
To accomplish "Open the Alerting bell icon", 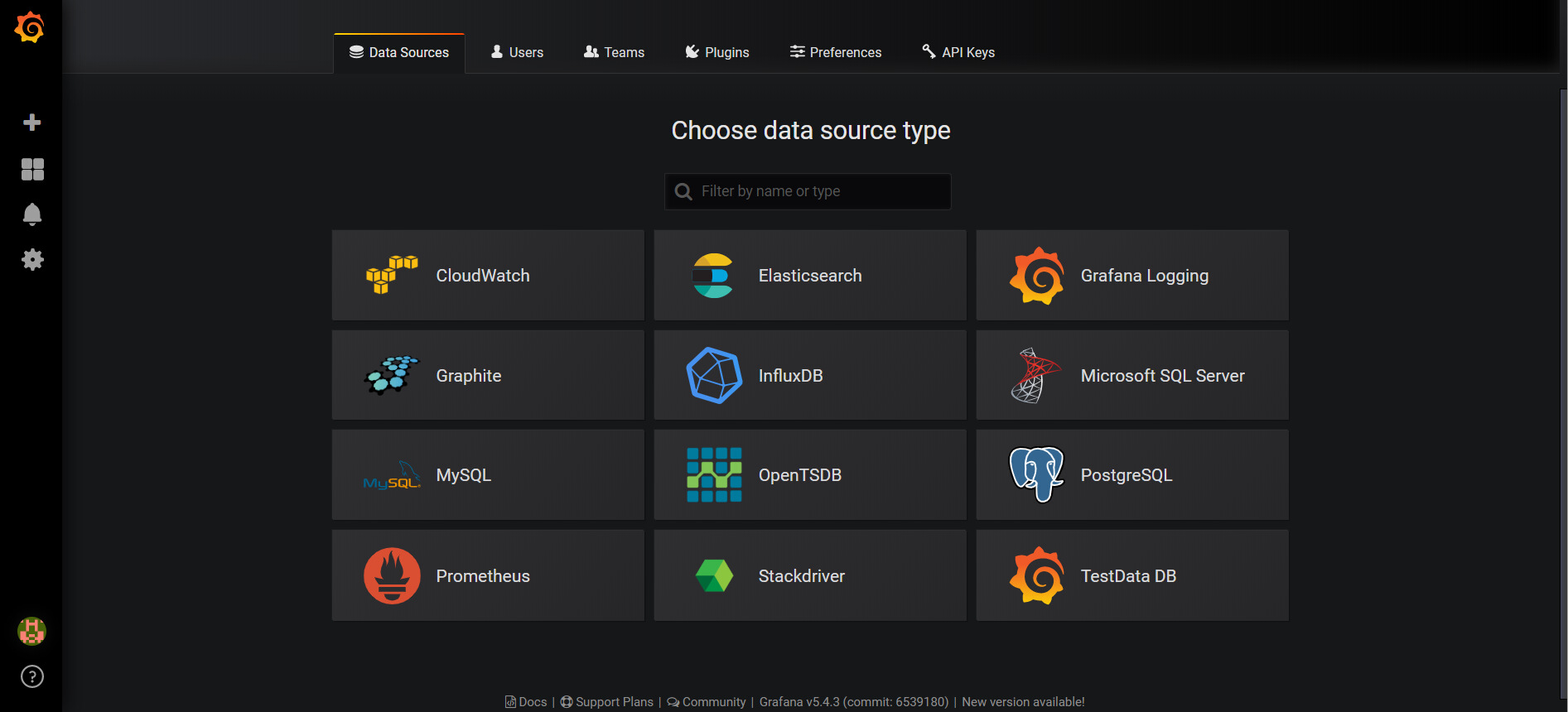I will pos(32,214).
